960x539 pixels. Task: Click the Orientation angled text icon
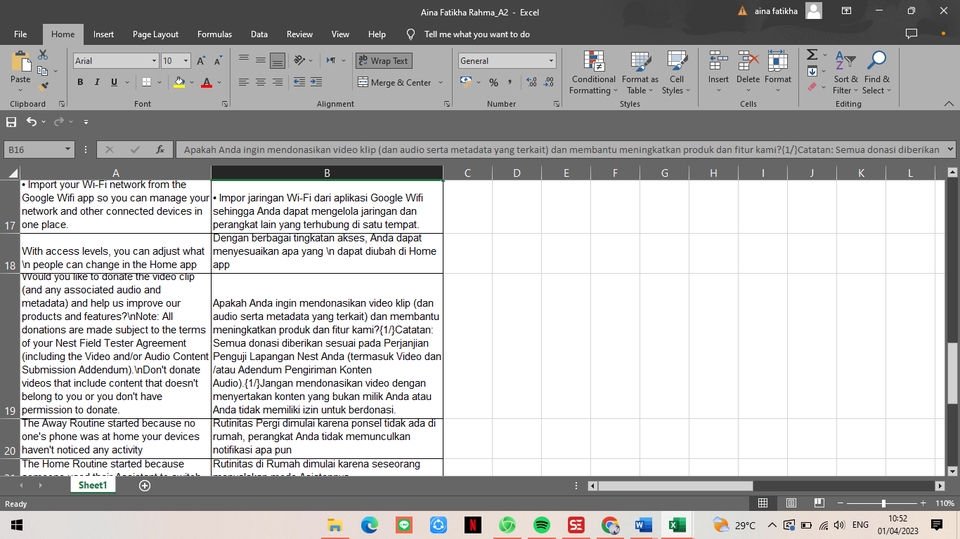[x=299, y=60]
